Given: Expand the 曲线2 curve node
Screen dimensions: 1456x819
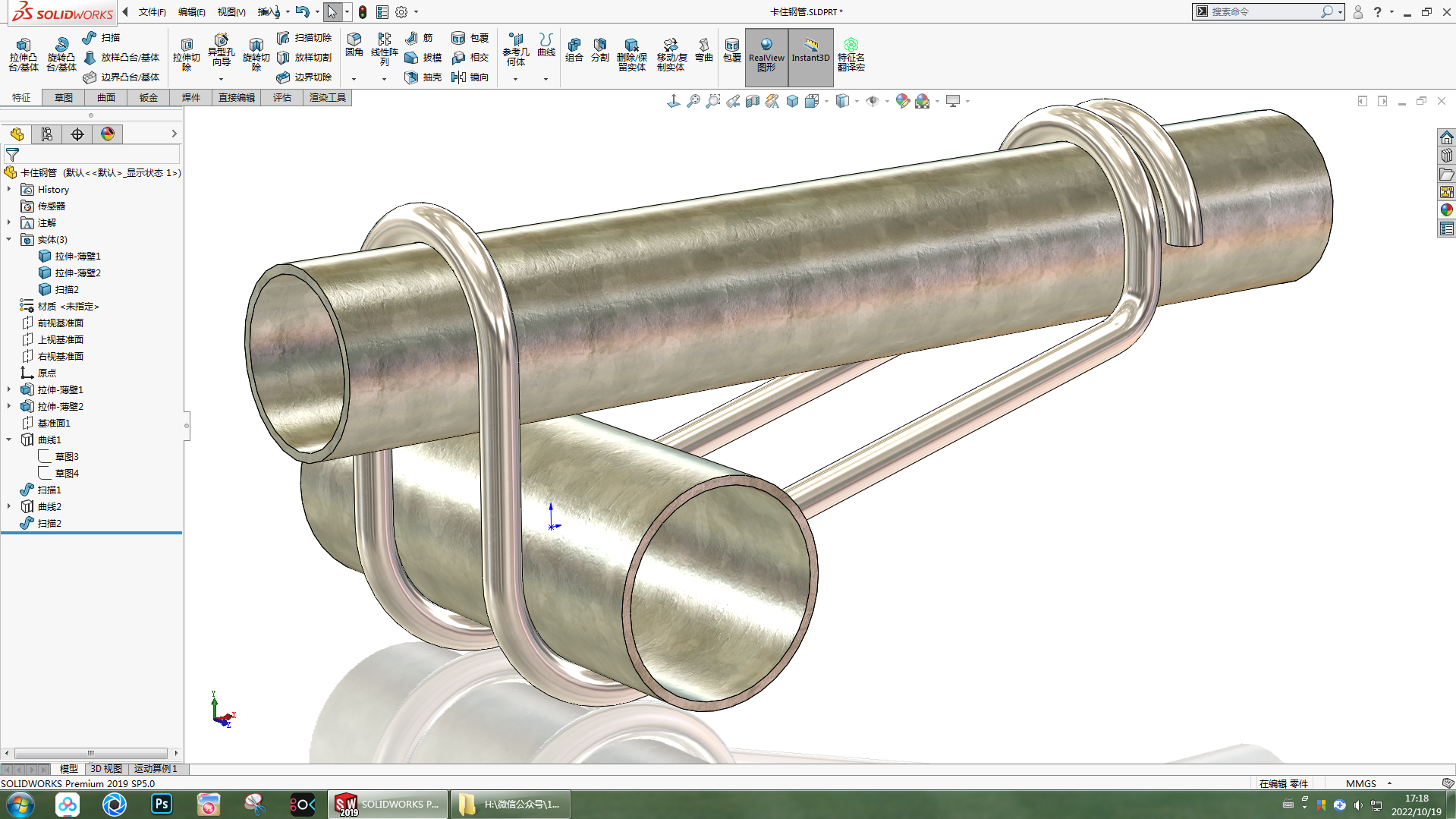Looking at the screenshot, I should click(x=9, y=506).
